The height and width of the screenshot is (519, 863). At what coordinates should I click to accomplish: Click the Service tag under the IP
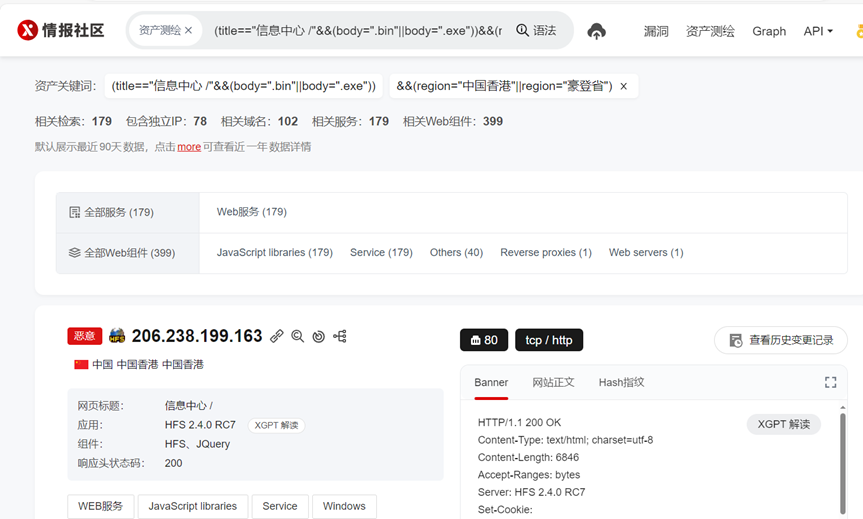pos(280,506)
